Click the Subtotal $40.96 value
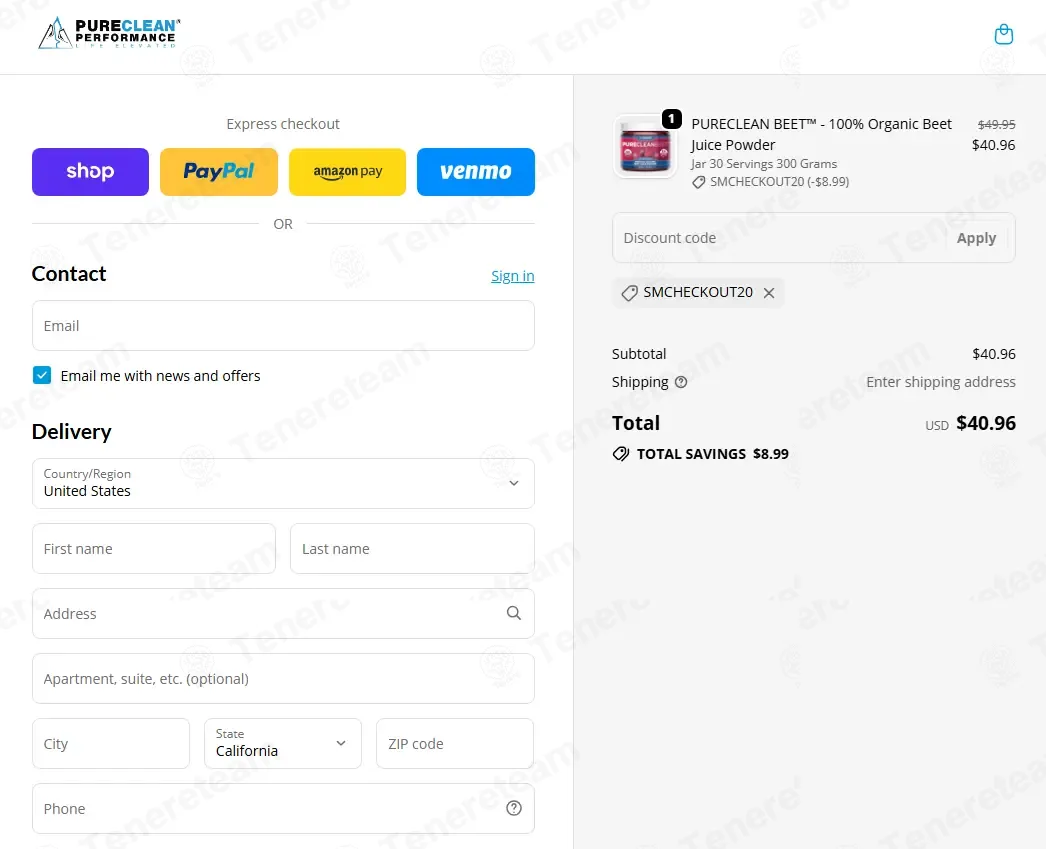 click(993, 354)
